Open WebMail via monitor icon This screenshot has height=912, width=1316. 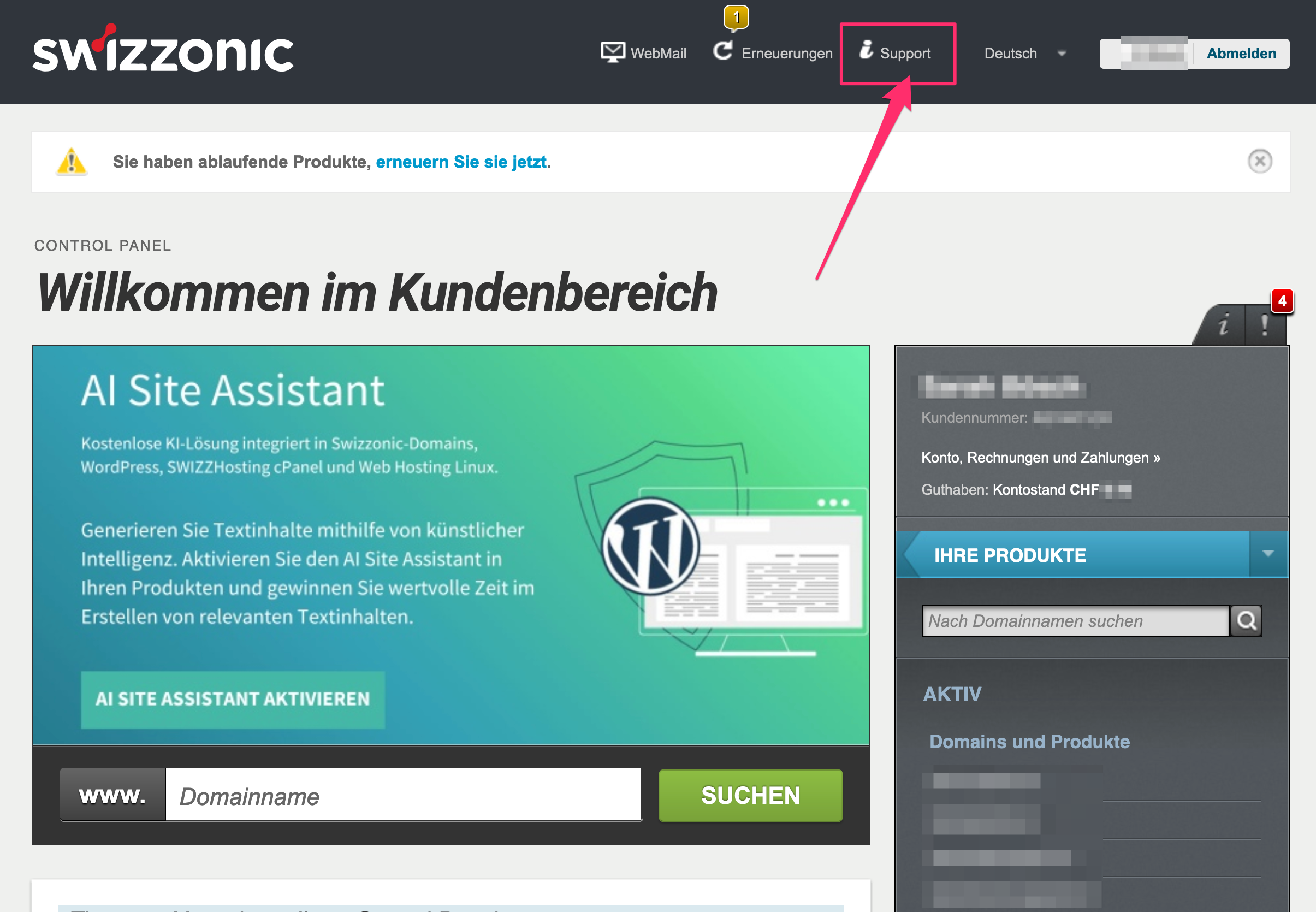click(x=613, y=52)
